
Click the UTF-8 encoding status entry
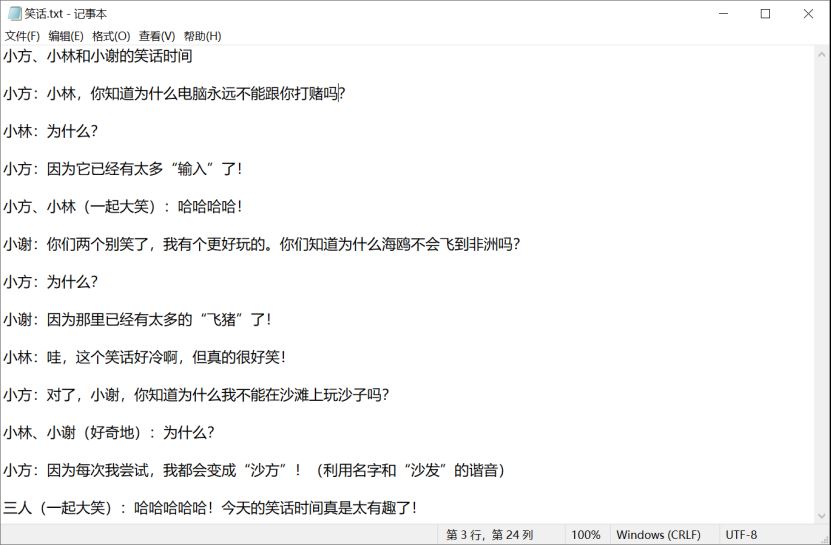click(741, 534)
